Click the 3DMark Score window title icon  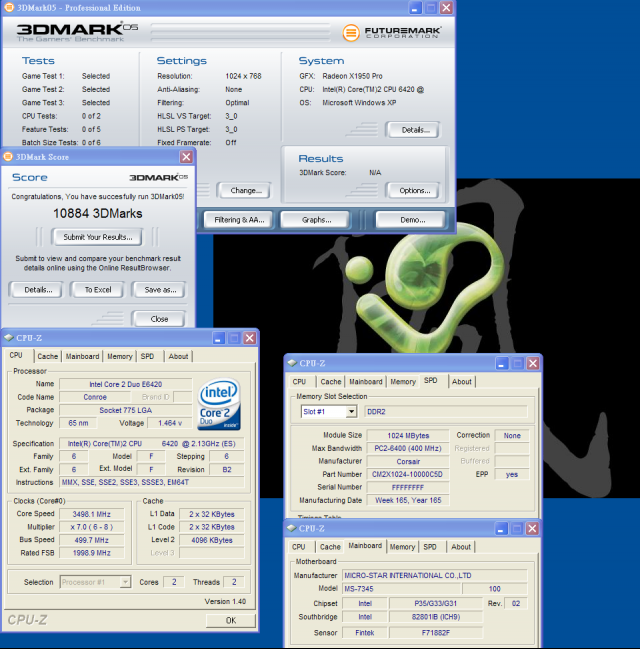point(8,157)
